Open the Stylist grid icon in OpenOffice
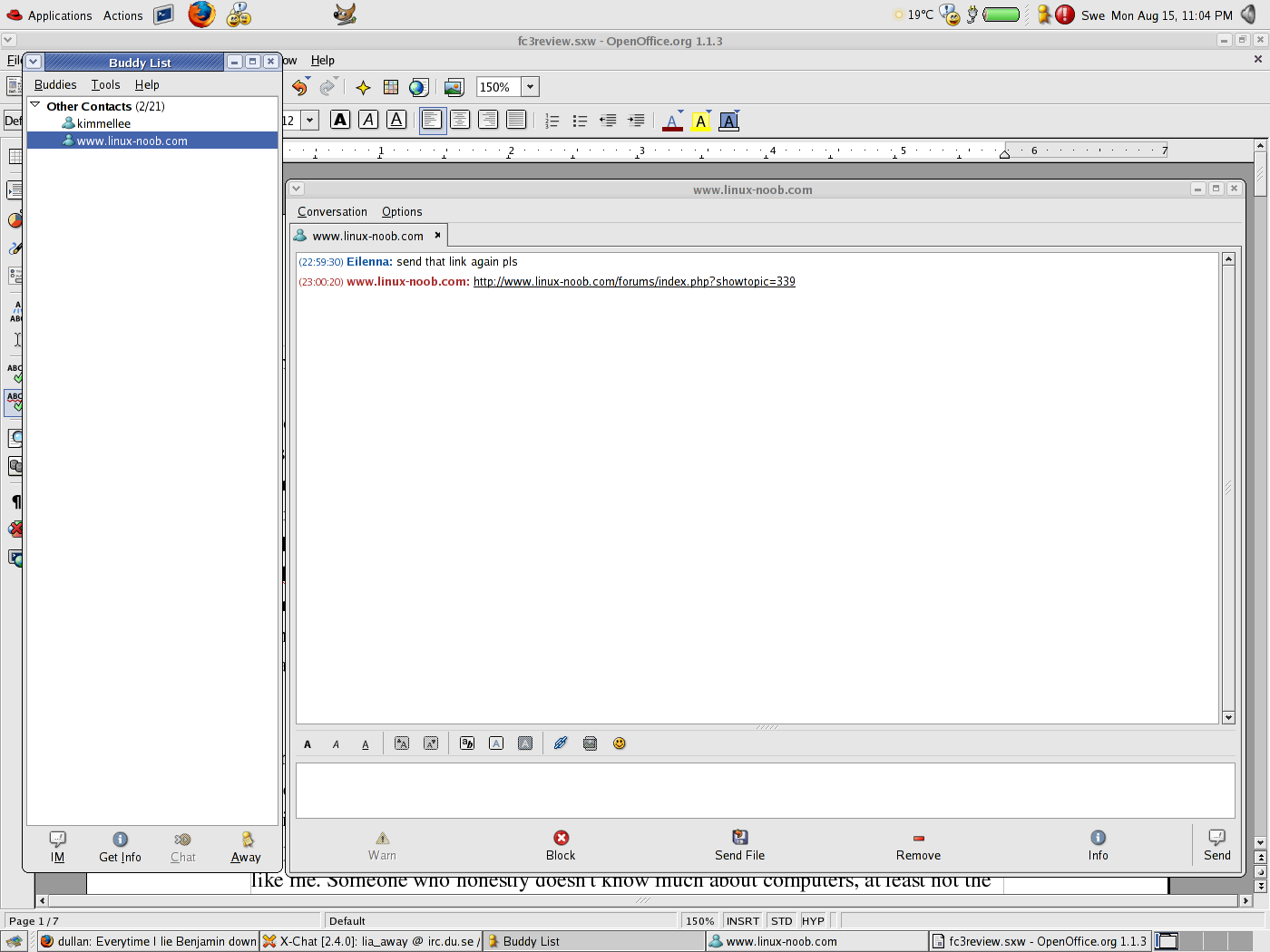The height and width of the screenshot is (952, 1270). (x=391, y=87)
